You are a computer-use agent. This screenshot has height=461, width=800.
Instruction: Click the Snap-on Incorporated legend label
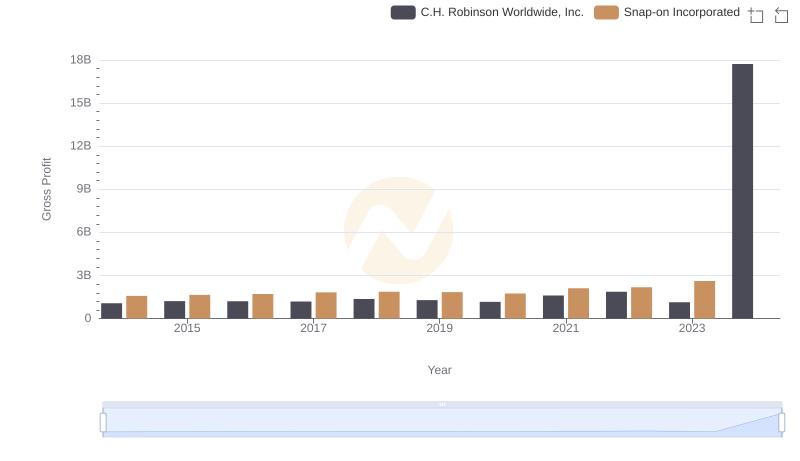(x=682, y=12)
